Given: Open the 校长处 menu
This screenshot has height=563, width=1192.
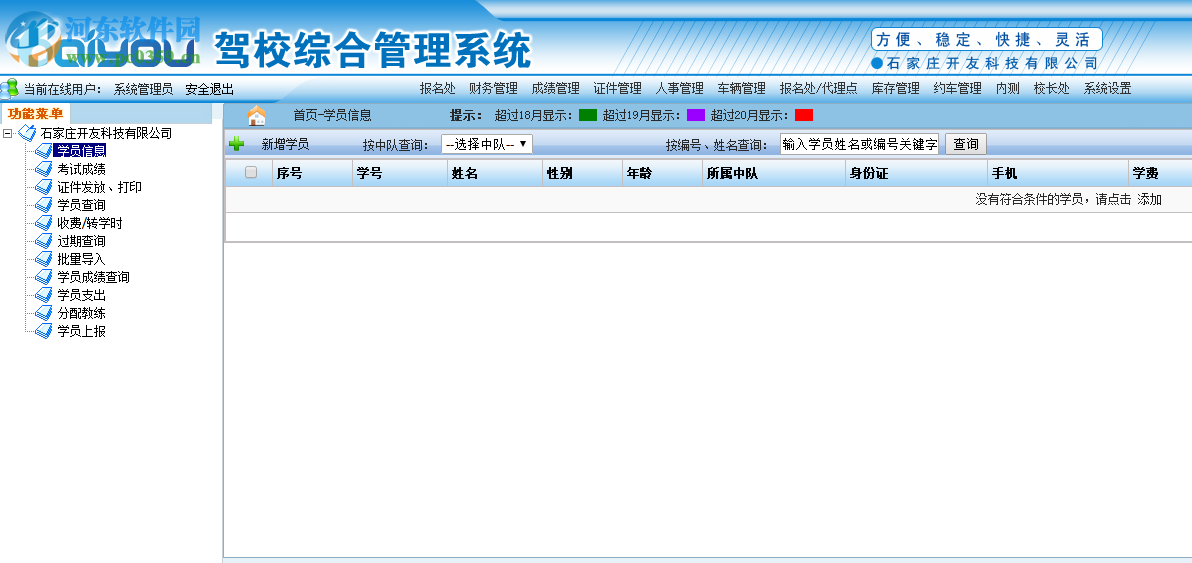Looking at the screenshot, I should [x=1051, y=88].
